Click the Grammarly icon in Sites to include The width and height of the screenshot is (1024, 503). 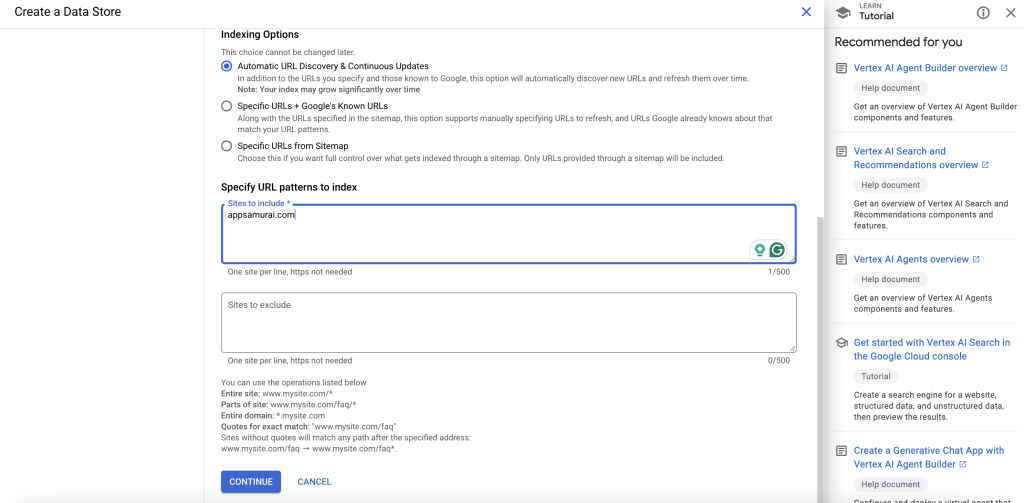(x=777, y=250)
